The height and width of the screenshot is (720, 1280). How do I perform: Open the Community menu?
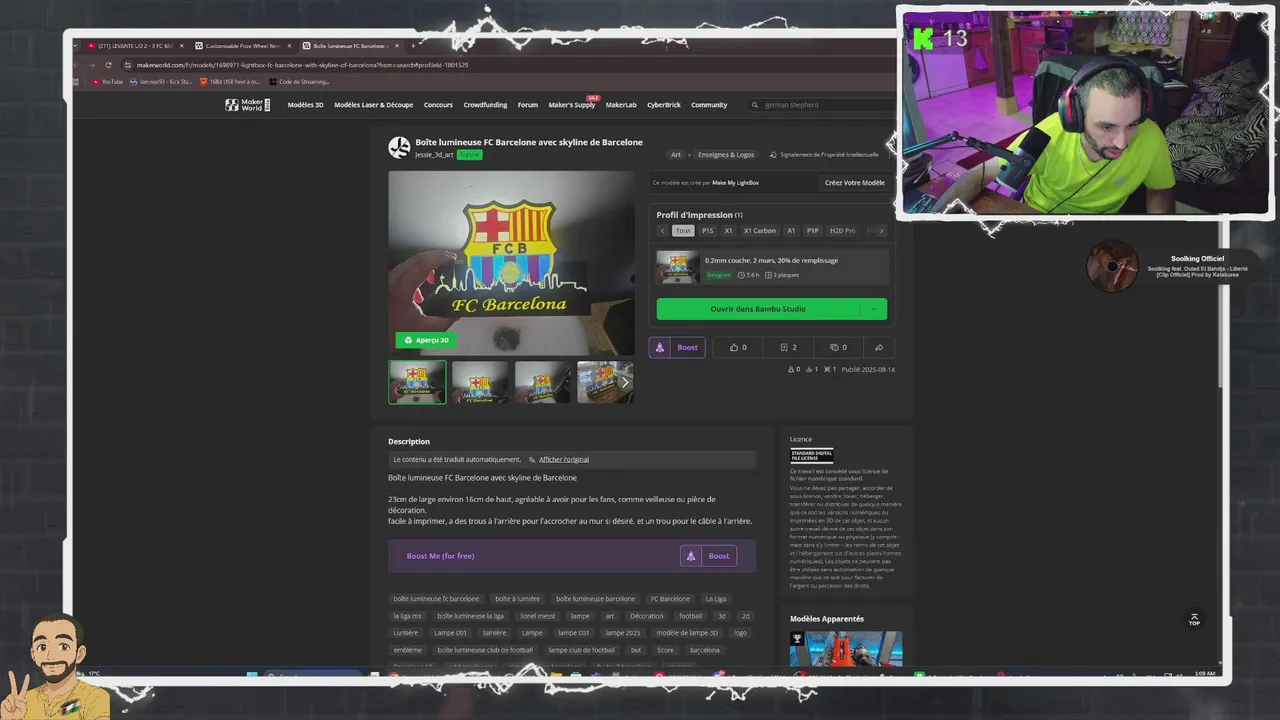(x=709, y=105)
